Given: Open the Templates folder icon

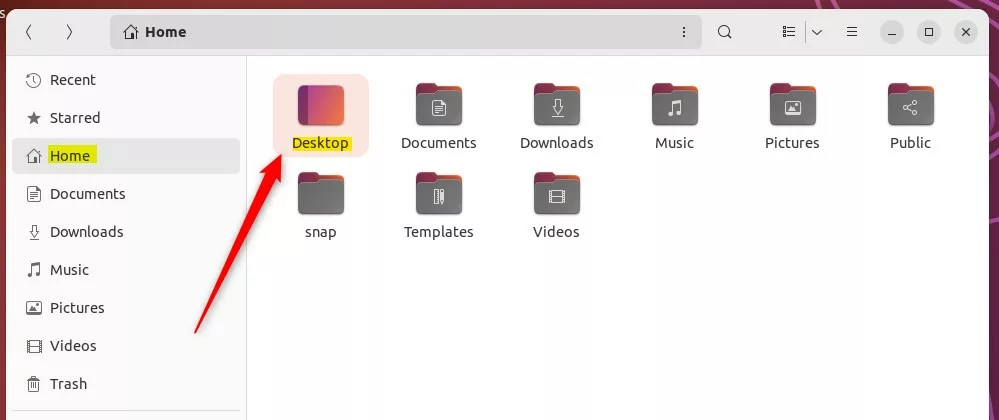Looking at the screenshot, I should tap(438, 193).
